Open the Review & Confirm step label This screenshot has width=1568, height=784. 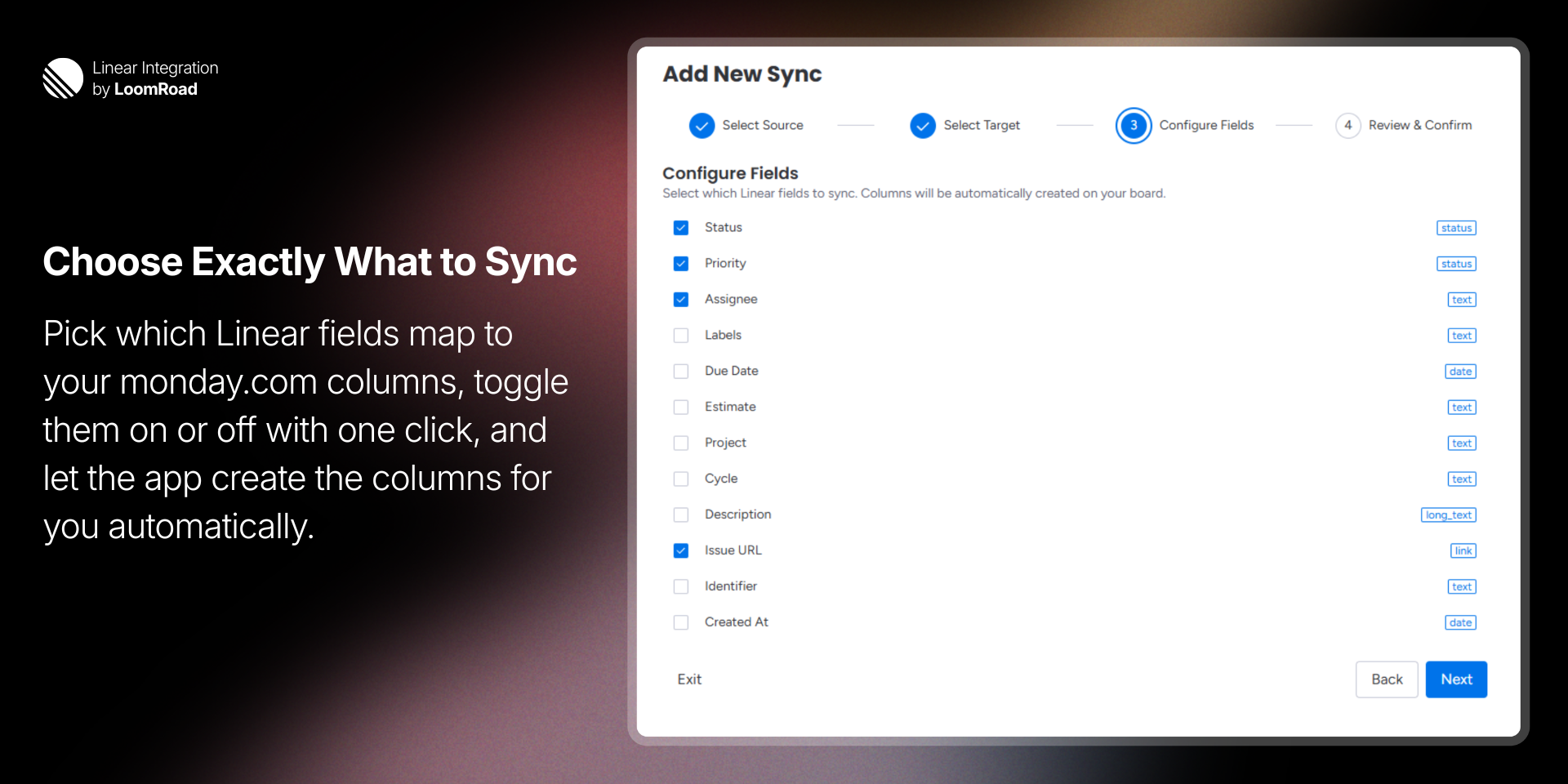point(1419,126)
